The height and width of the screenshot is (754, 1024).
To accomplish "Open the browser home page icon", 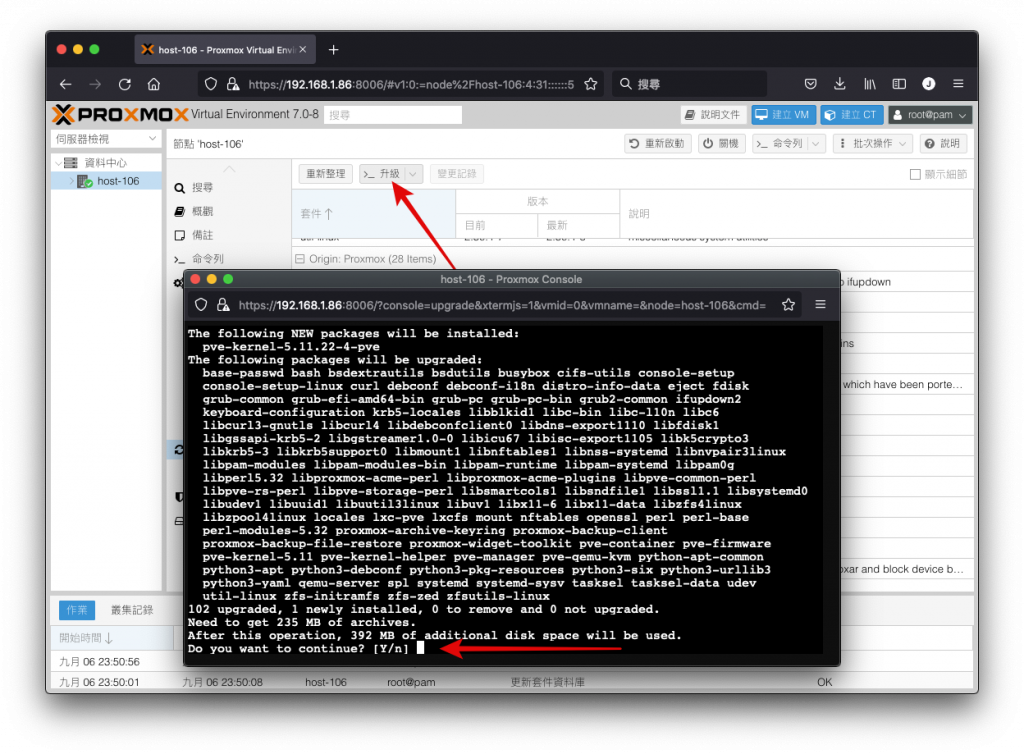I will pyautogui.click(x=154, y=84).
